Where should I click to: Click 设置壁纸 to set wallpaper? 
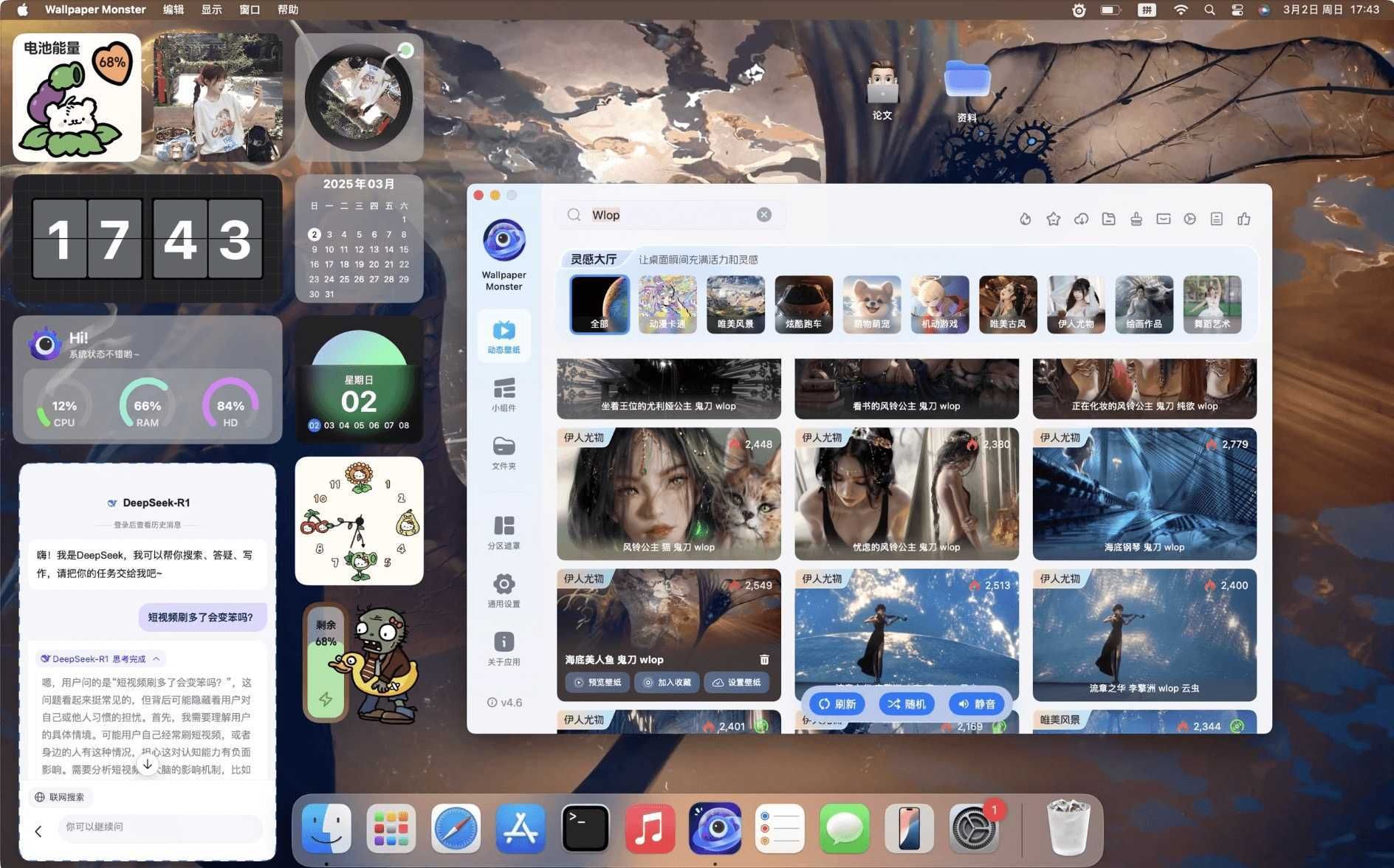coord(736,683)
